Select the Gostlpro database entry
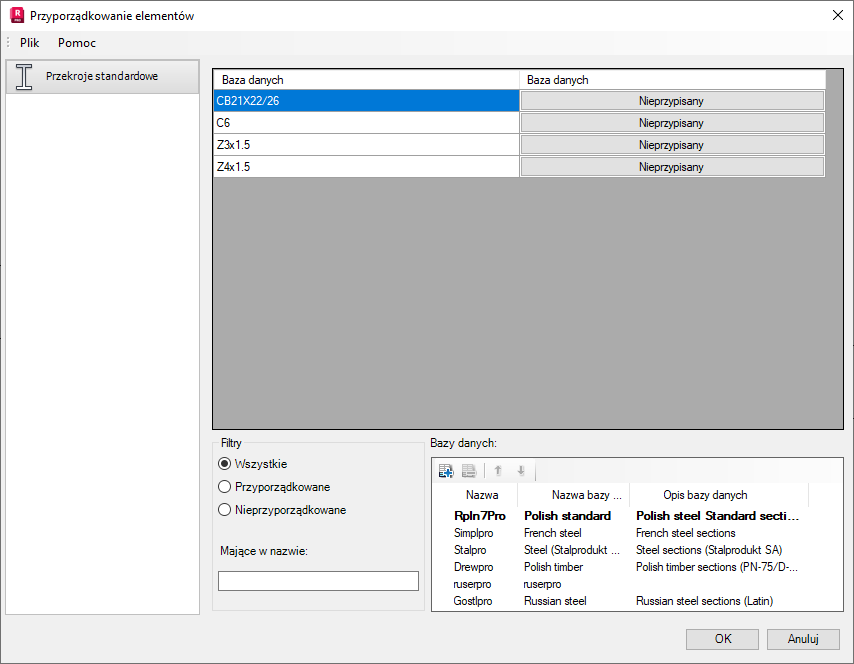 472,601
